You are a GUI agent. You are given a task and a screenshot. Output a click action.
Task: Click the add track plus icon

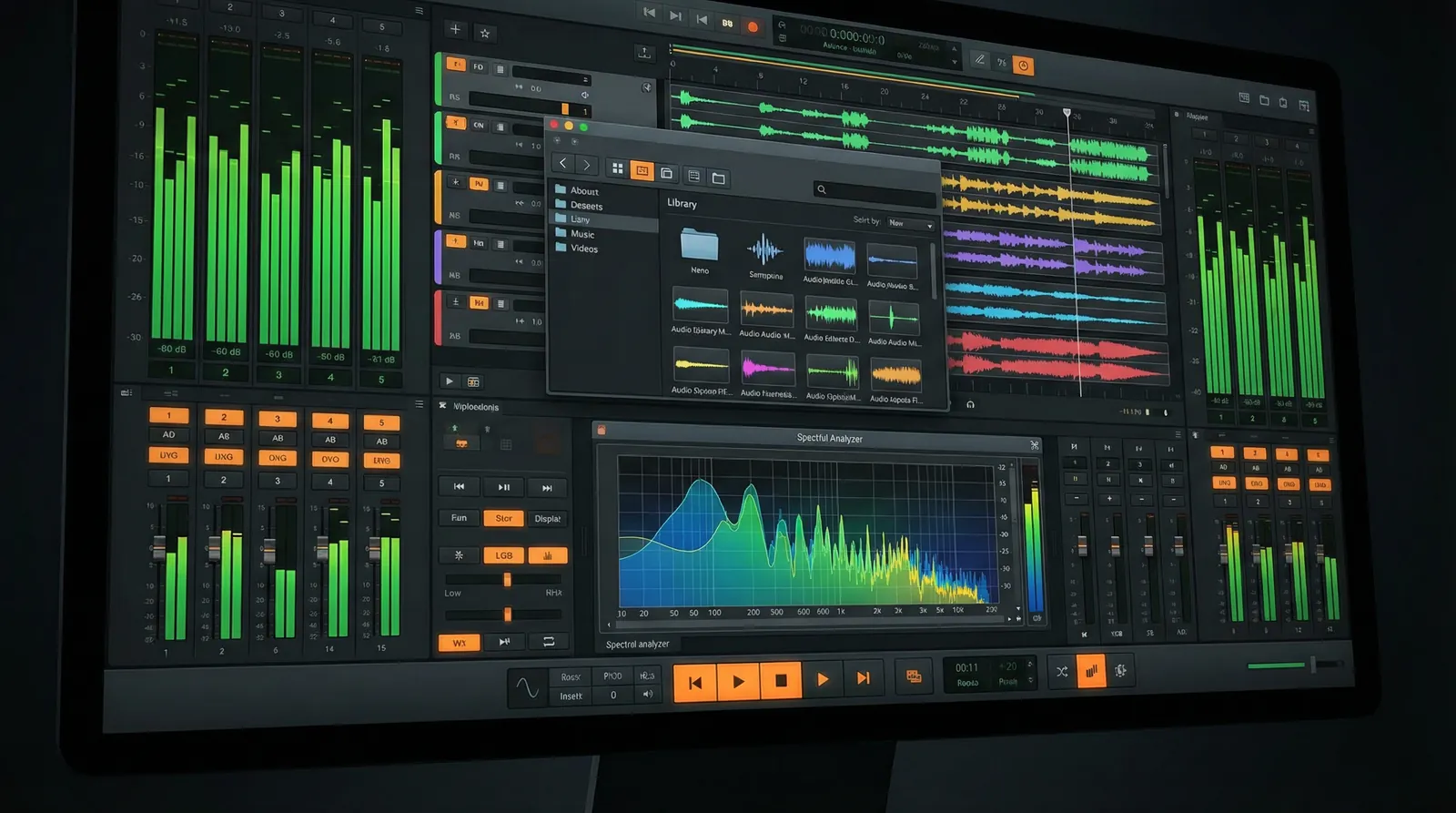455,30
